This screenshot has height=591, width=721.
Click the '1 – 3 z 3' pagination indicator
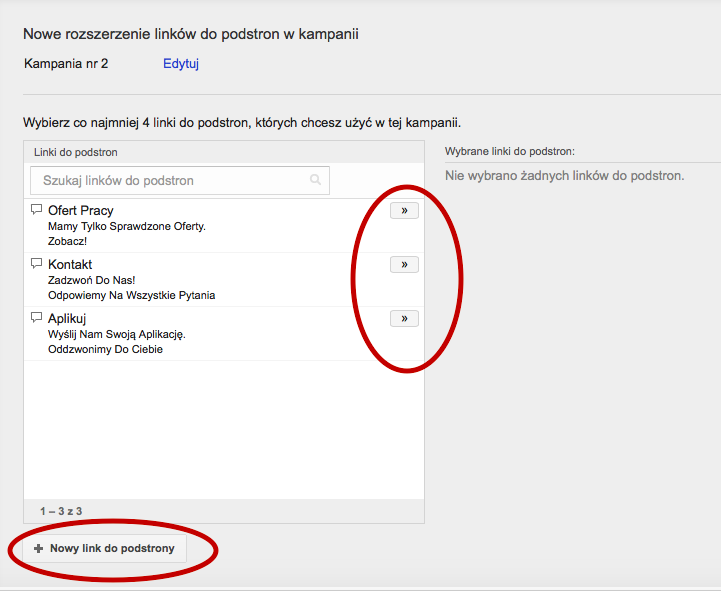61,512
